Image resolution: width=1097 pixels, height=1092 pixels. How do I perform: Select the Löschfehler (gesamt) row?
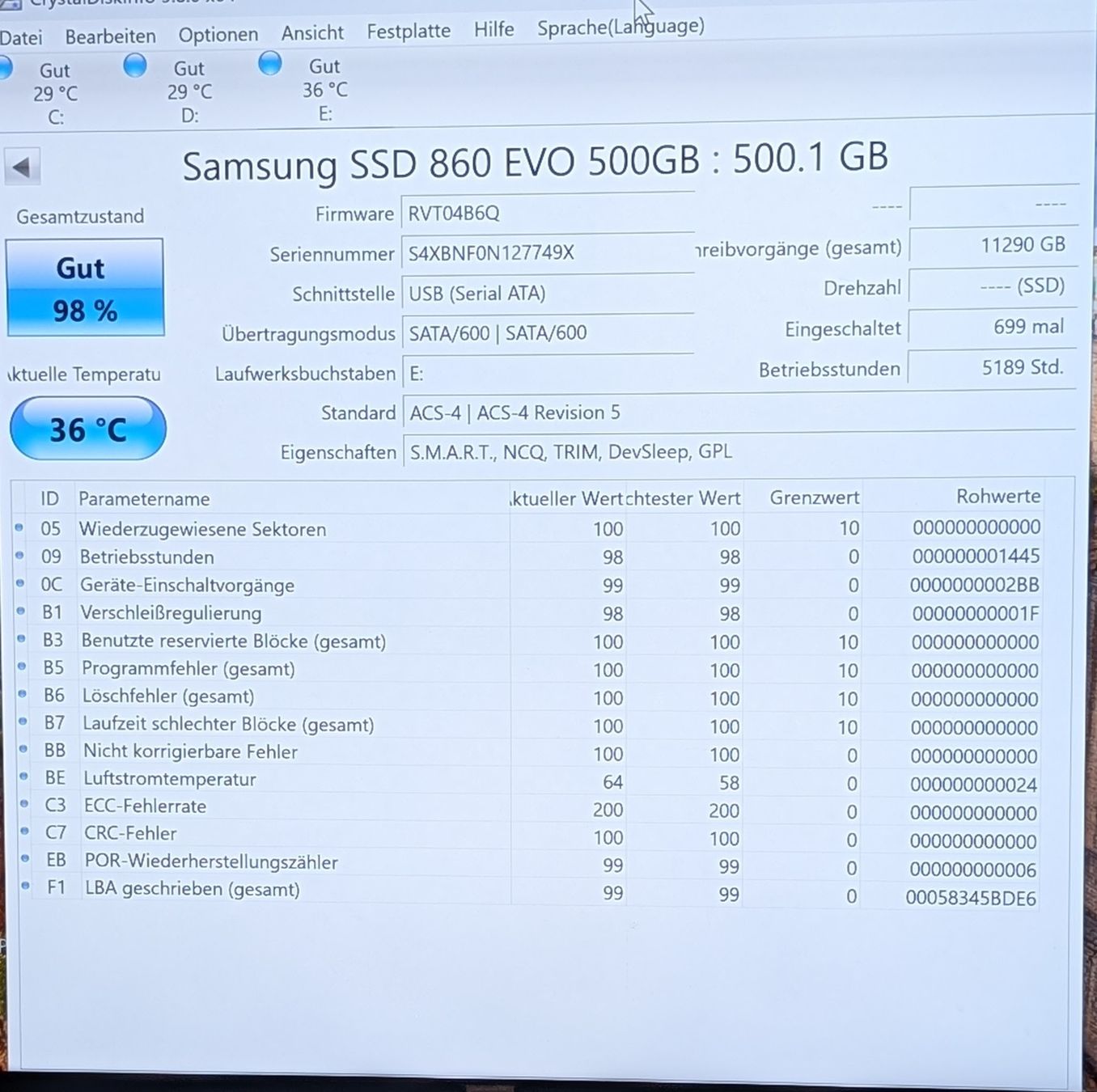[527, 697]
